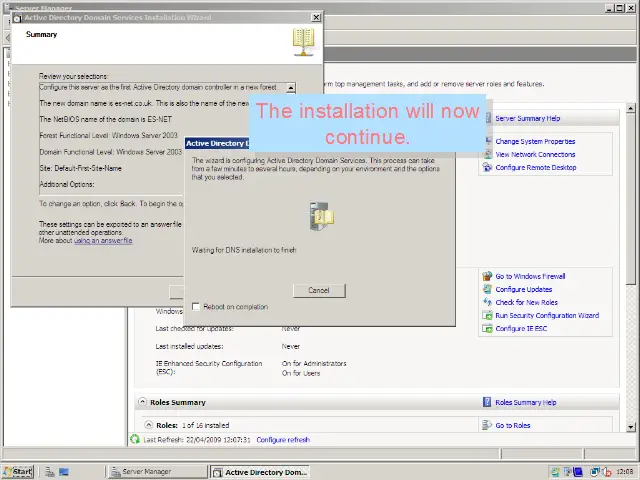Tick the Reboot on completion checkbox
The image size is (640, 480).
point(196,307)
